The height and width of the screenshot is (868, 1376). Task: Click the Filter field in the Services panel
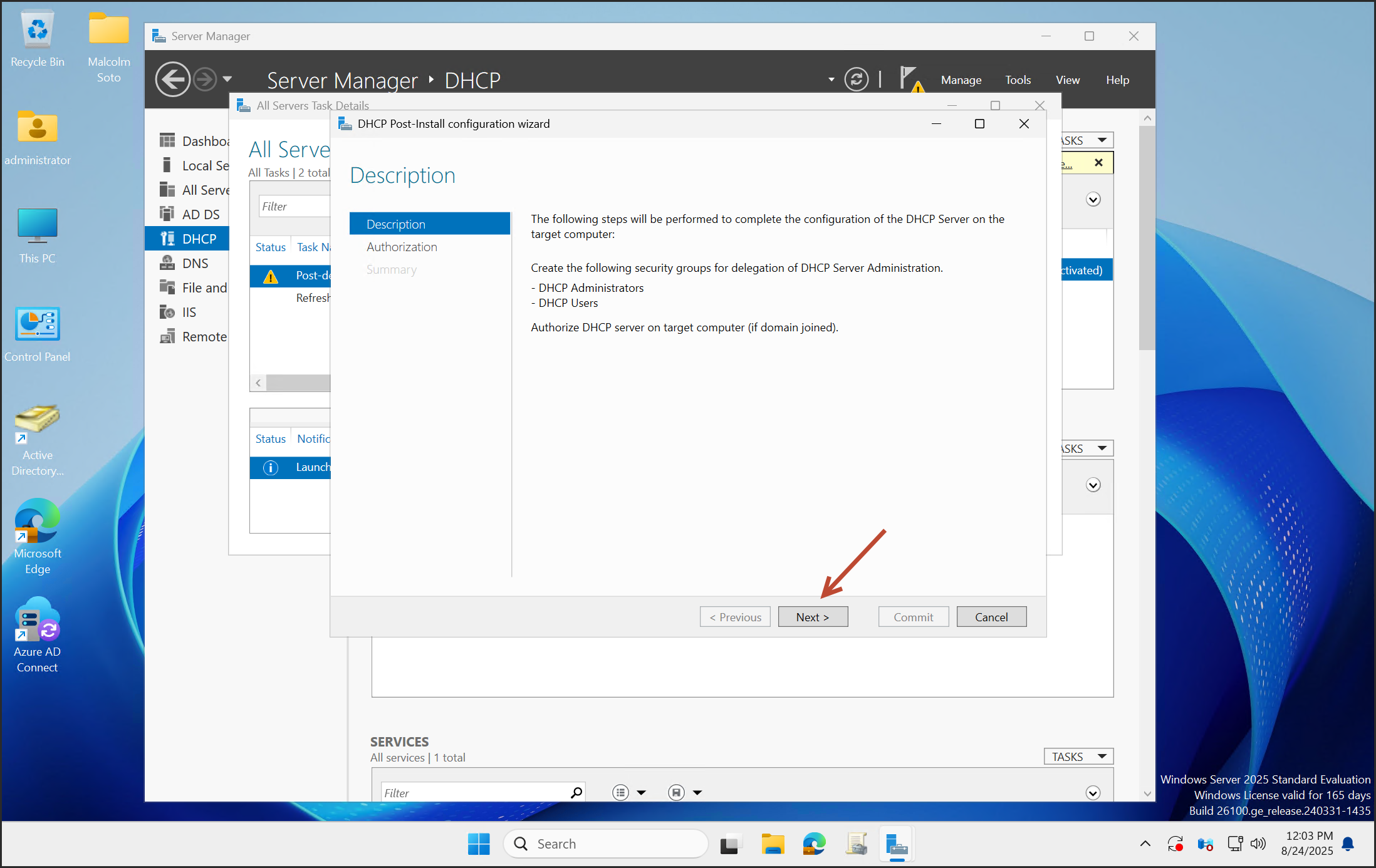tap(476, 792)
